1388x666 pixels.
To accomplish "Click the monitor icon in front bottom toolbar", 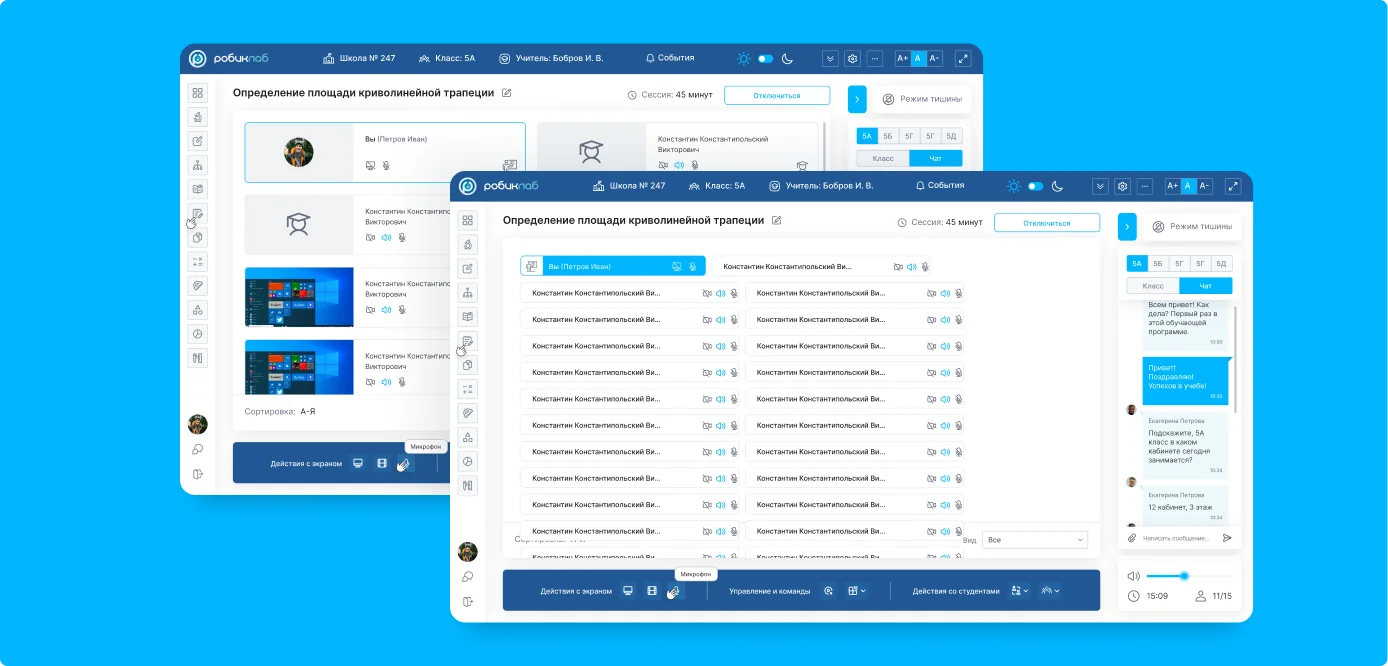I will 628,591.
